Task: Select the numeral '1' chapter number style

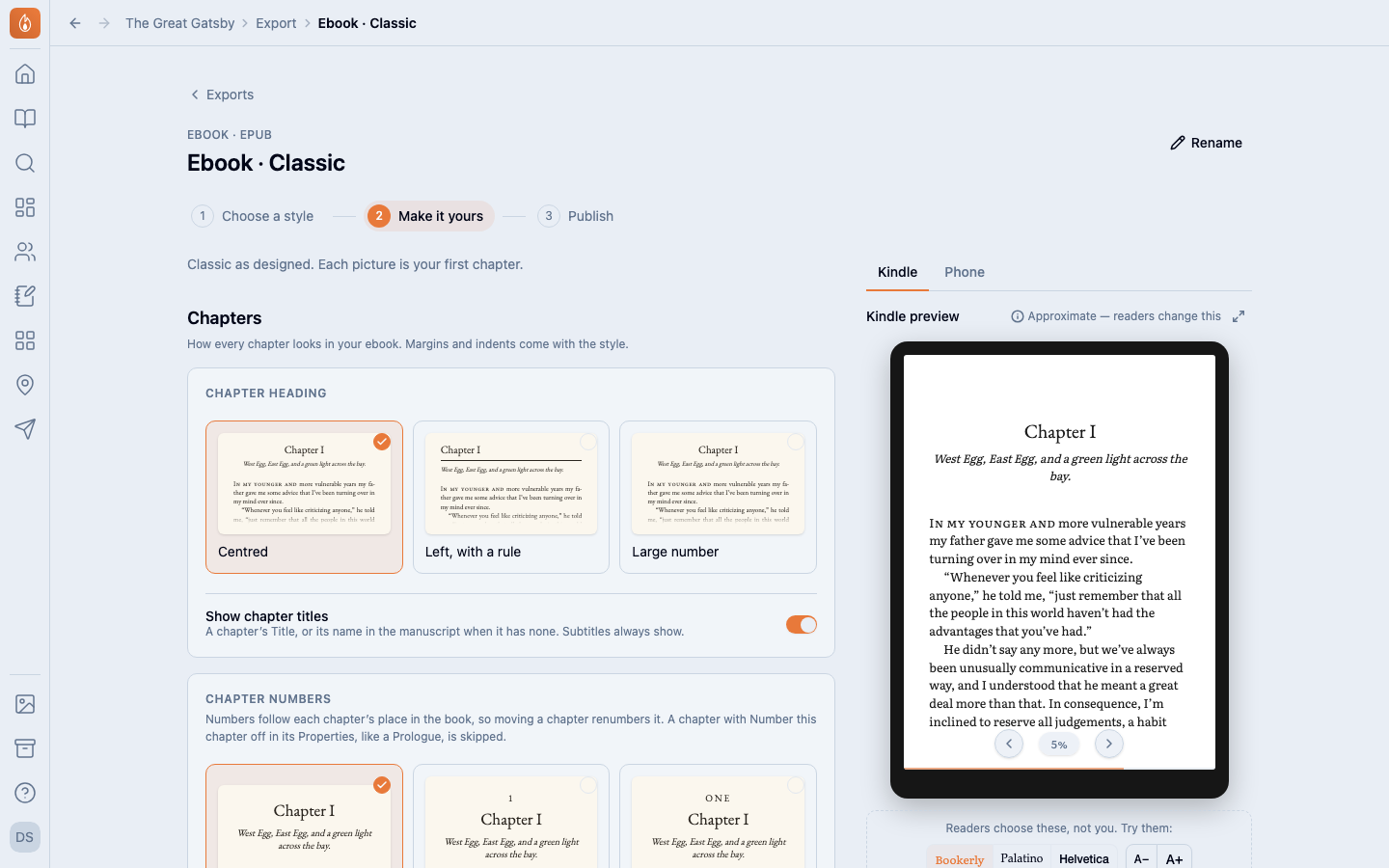Action: pos(511,816)
